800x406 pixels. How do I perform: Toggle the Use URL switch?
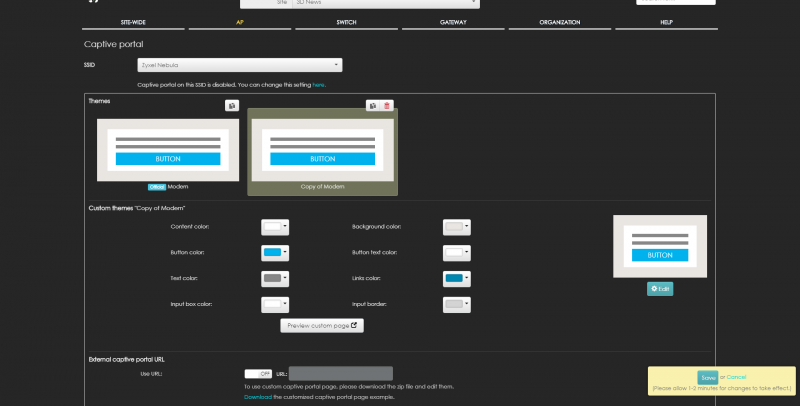258,374
